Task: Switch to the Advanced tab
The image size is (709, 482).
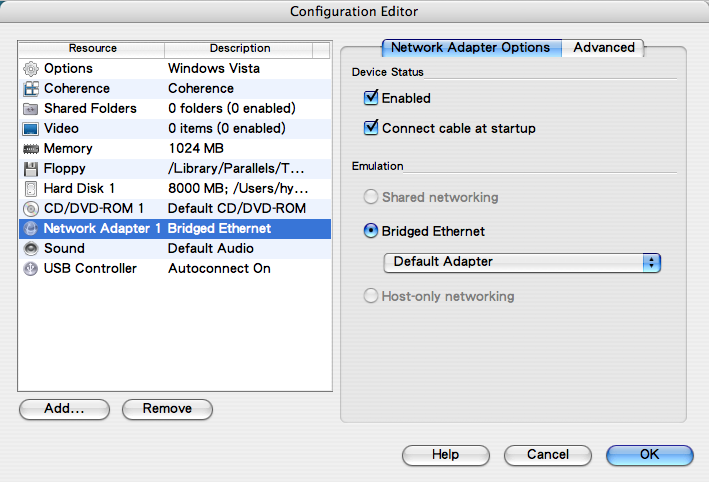Action: (604, 47)
